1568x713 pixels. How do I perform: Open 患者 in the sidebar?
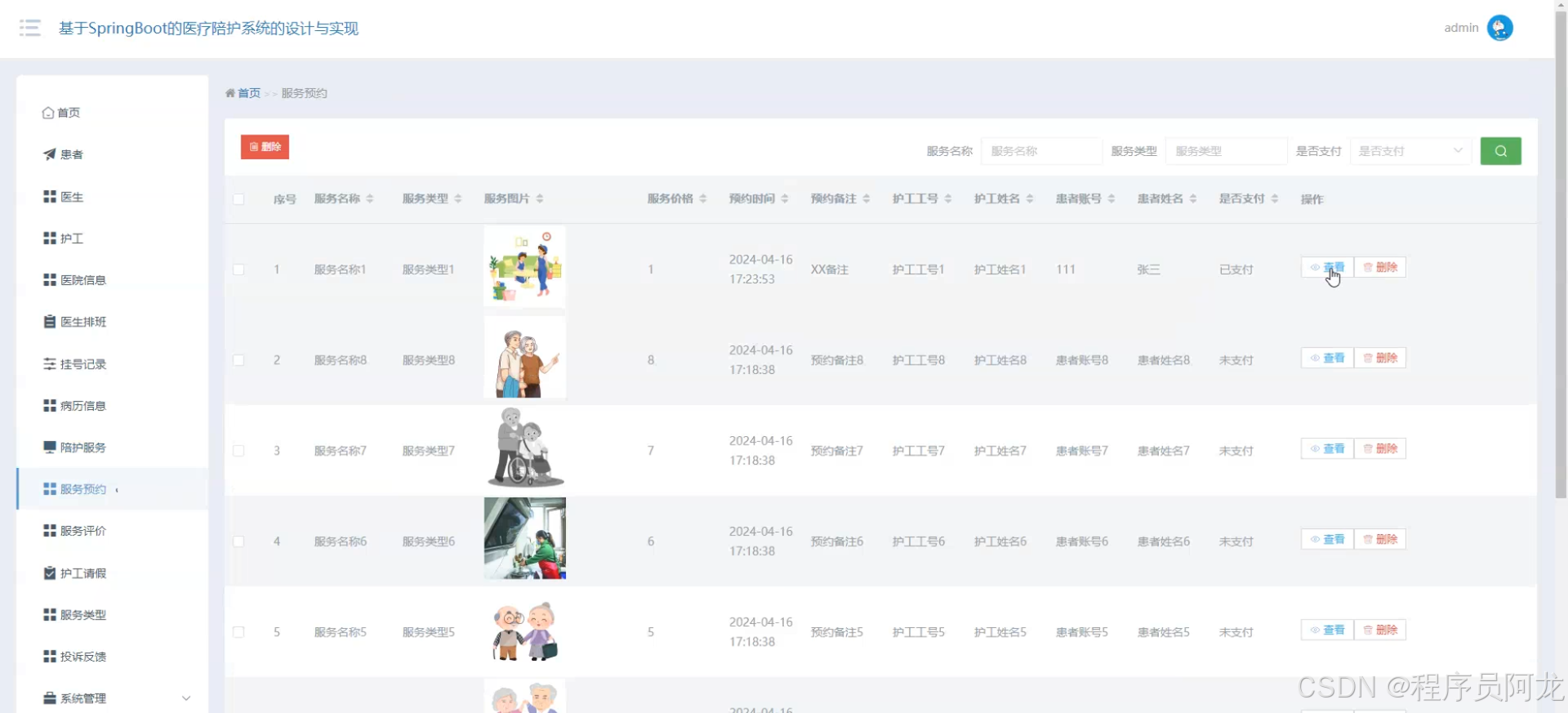coord(113,154)
